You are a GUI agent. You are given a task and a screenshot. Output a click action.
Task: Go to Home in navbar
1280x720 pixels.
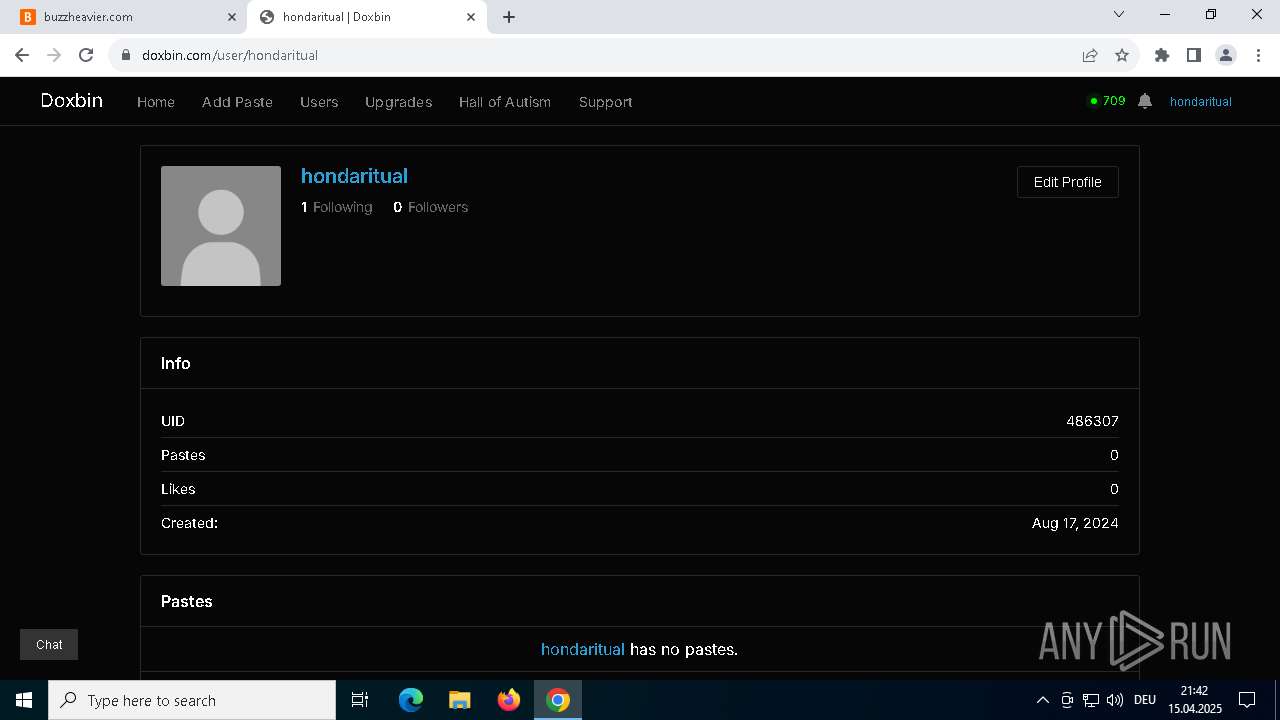(156, 102)
